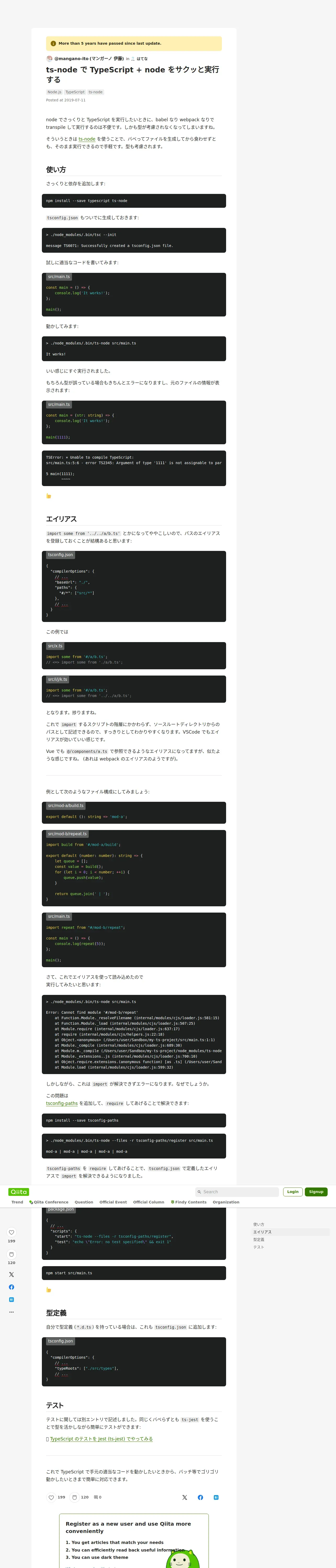The width and height of the screenshot is (336, 1568).
Task: Click the sidebar stock count 120
Action: (x=11, y=1263)
